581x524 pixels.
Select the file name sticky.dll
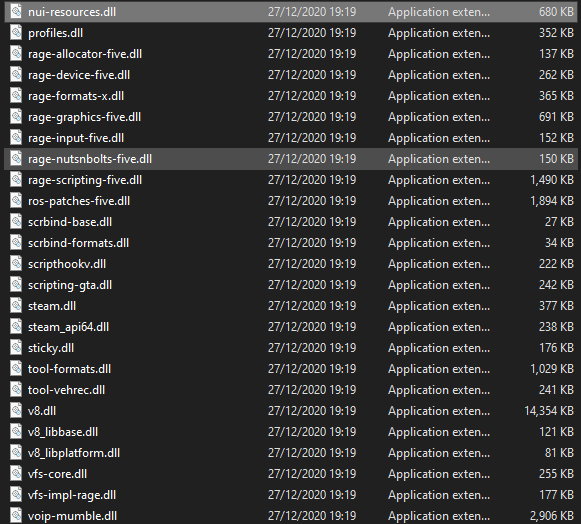[51, 348]
